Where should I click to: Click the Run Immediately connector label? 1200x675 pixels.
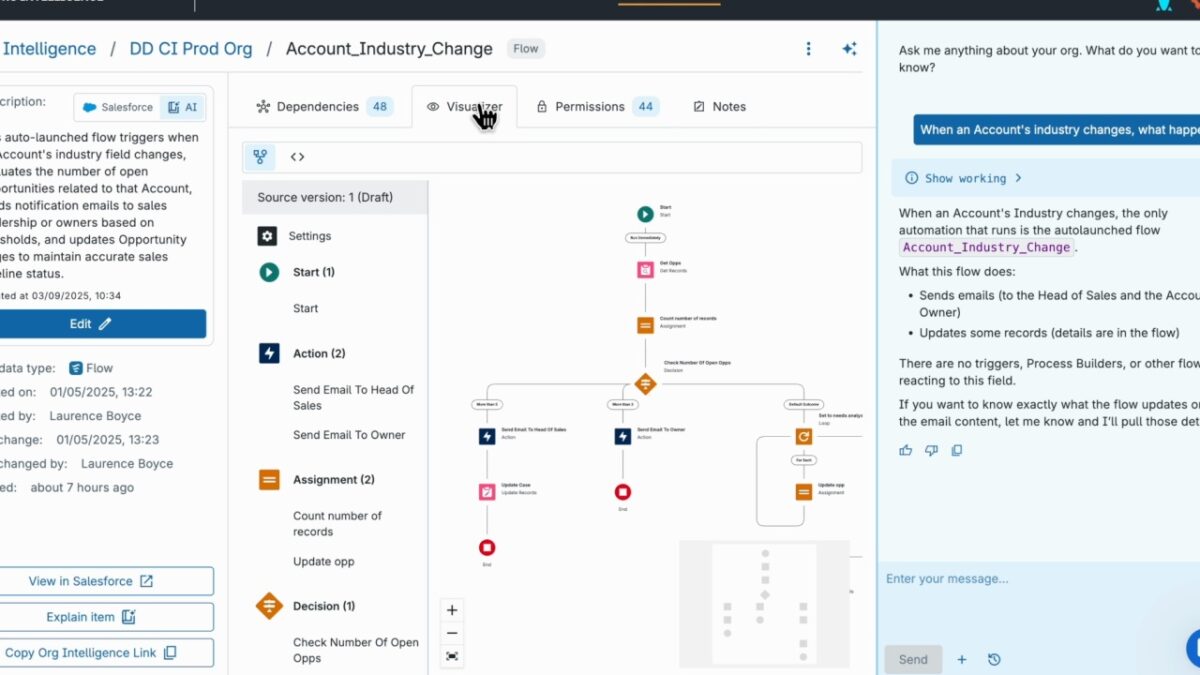click(x=645, y=238)
